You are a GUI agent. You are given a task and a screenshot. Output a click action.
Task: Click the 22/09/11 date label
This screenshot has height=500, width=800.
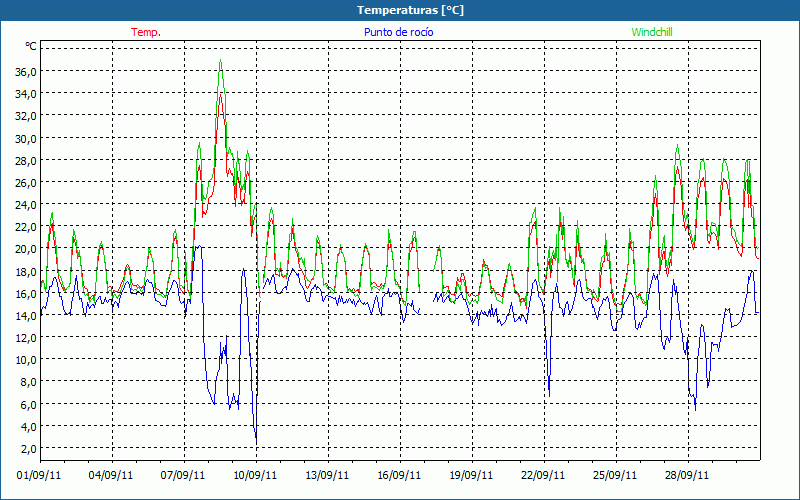[x=543, y=475]
